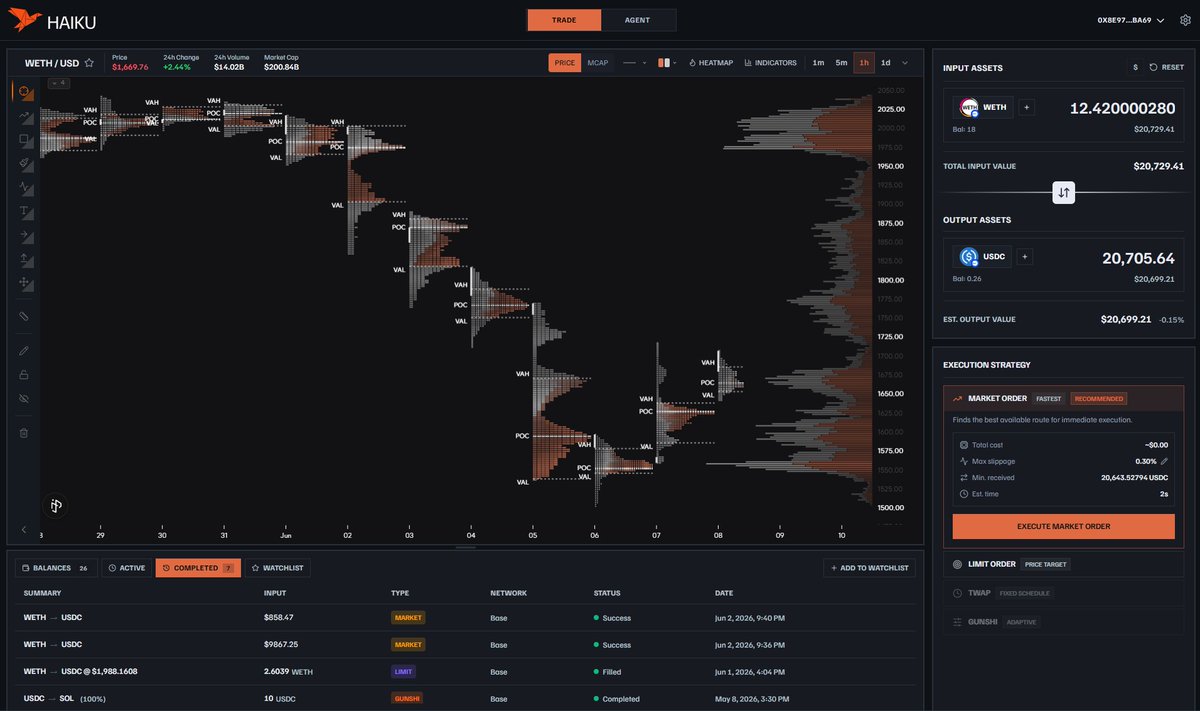Switch to the AGENT tab

638,20
